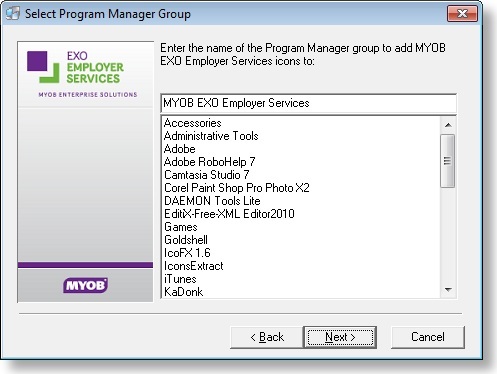Pick Corel Paint Shop Pro Photo X2
Screen dimensions: 497x374
coord(237,188)
